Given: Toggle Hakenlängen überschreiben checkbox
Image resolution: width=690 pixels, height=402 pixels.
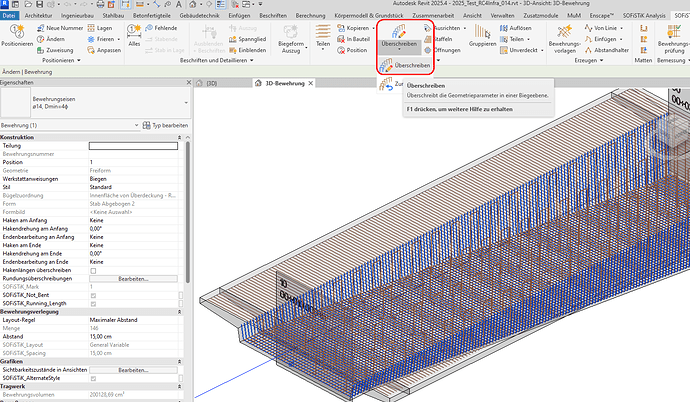Looking at the screenshot, I should [x=93, y=270].
